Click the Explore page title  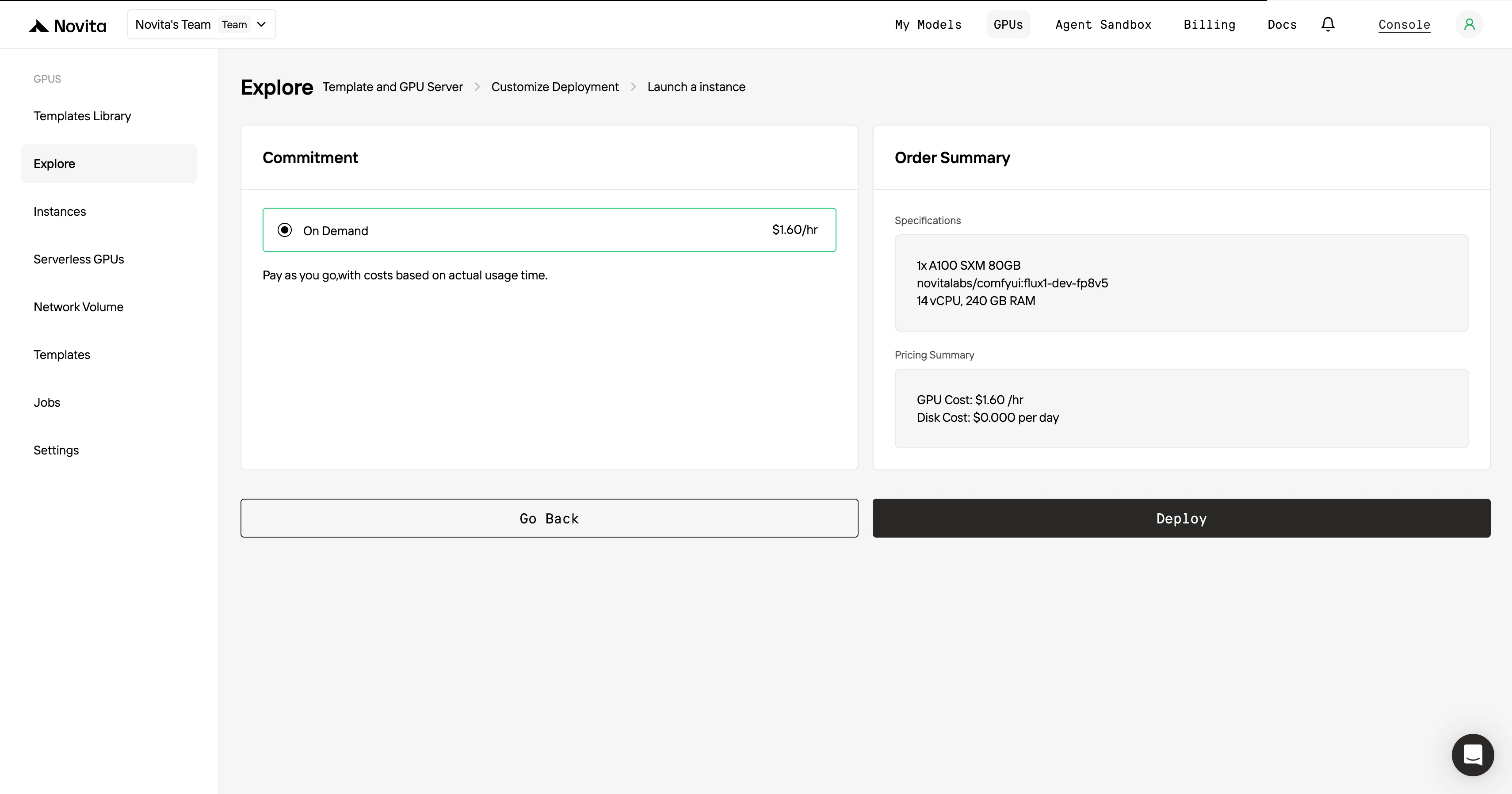(x=276, y=87)
